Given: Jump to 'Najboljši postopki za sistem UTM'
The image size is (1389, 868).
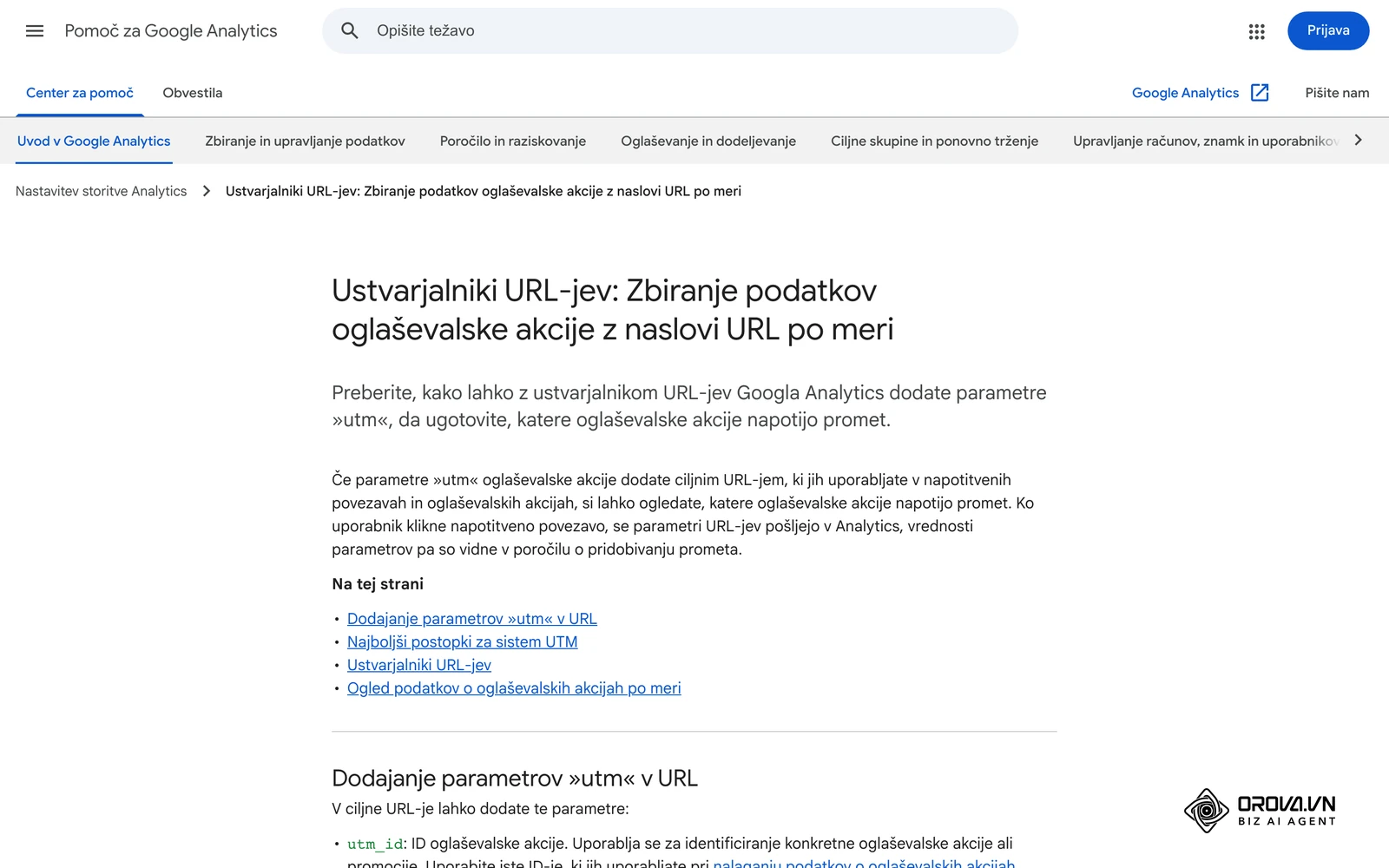Looking at the screenshot, I should 462,642.
